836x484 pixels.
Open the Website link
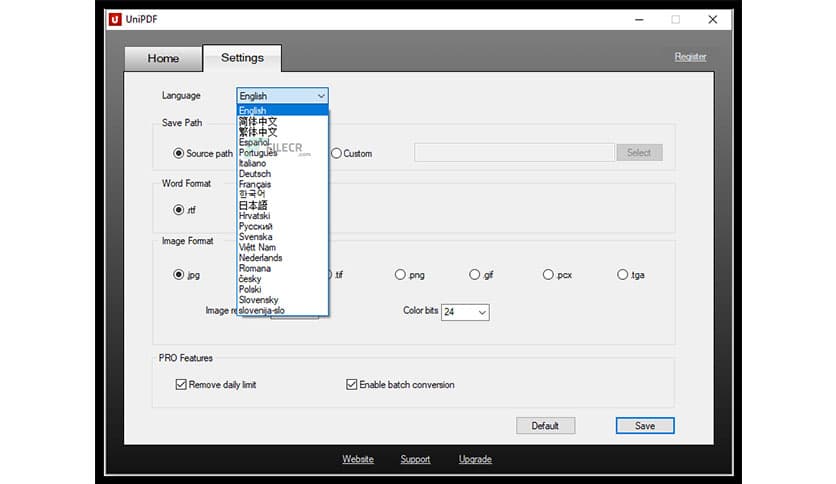point(358,459)
